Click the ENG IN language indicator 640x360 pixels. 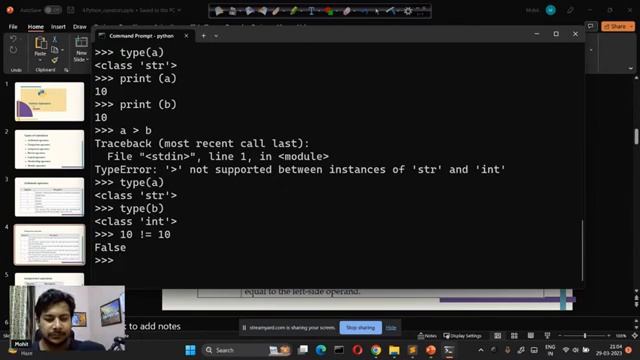click(x=550, y=350)
